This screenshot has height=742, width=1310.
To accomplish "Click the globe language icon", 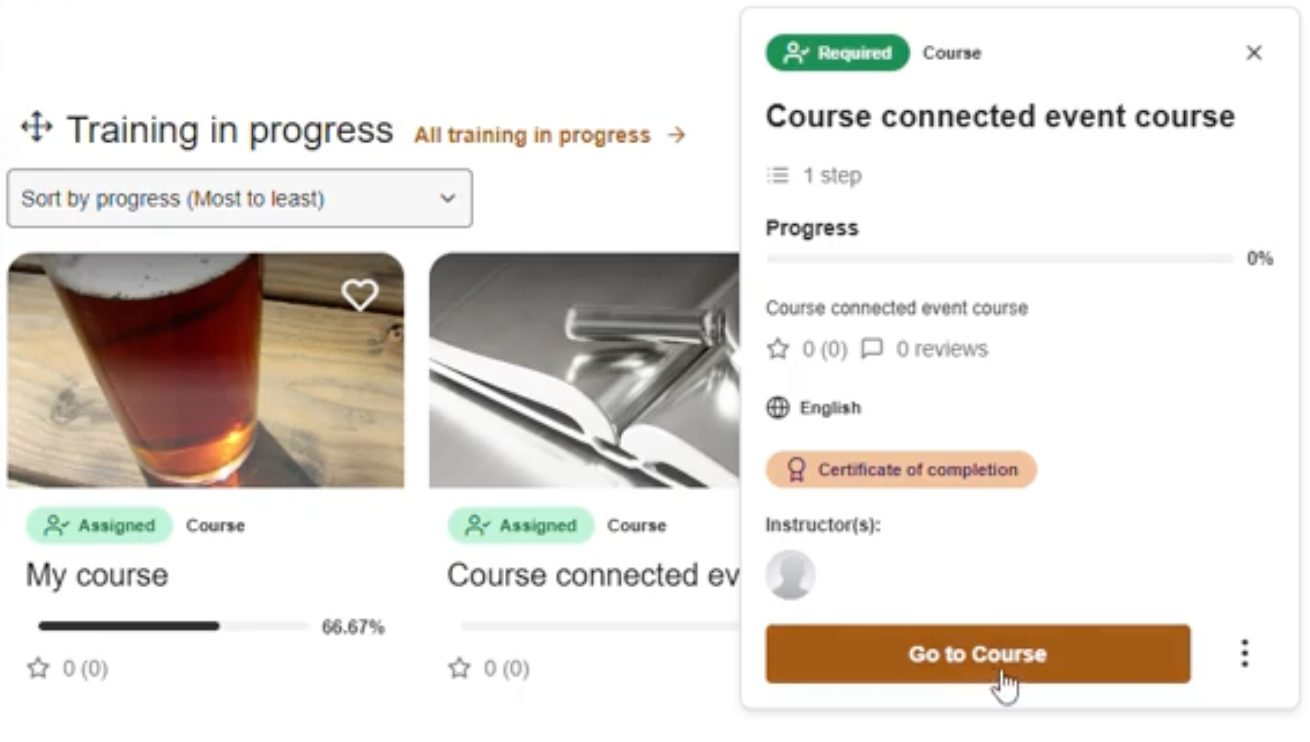I will 777,408.
